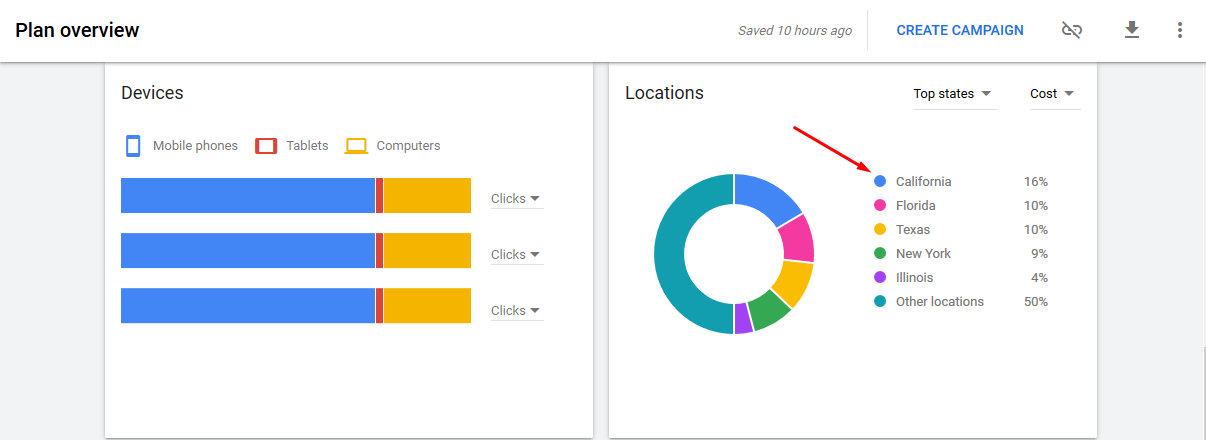Viewport: 1206px width, 440px height.
Task: Click the green New York donut segment
Action: tap(770, 311)
